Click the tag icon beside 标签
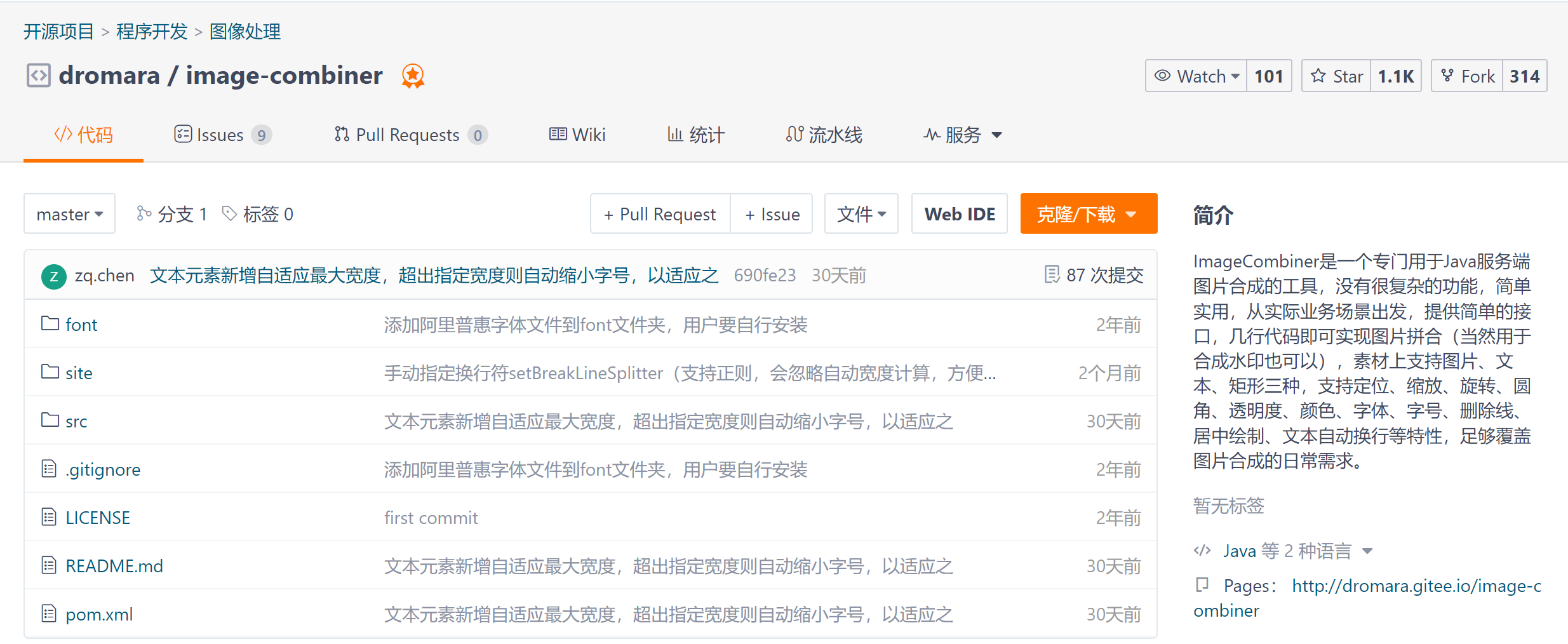The height and width of the screenshot is (644, 1568). tap(230, 214)
